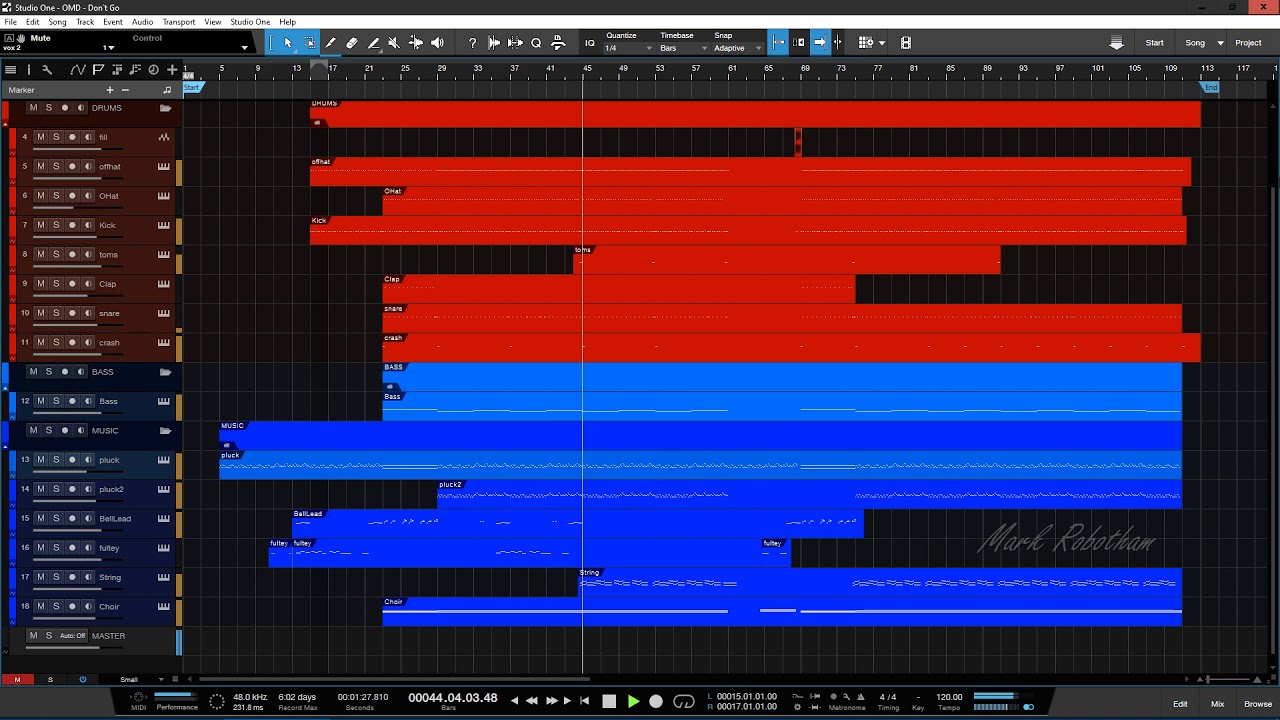Open the Song page dropdown arrow
This screenshot has width=1280, height=720.
click(1220, 43)
